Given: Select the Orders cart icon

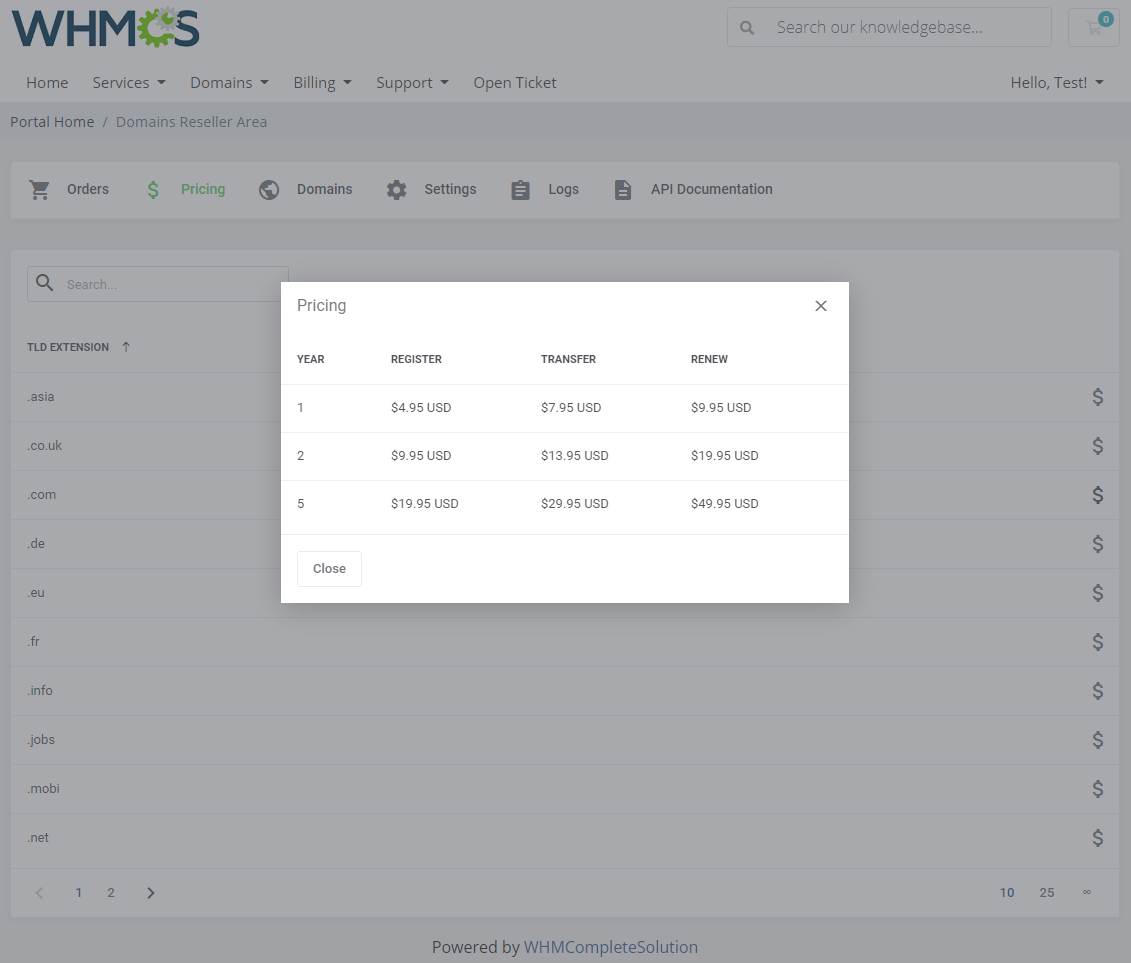Looking at the screenshot, I should point(39,189).
